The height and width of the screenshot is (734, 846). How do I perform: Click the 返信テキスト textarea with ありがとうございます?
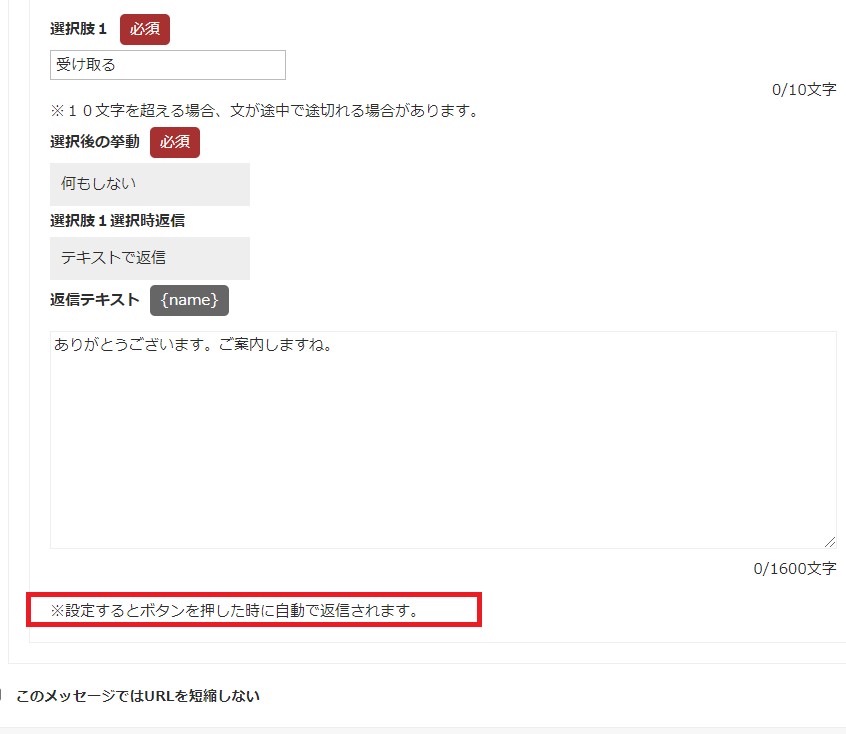pyautogui.click(x=443, y=440)
